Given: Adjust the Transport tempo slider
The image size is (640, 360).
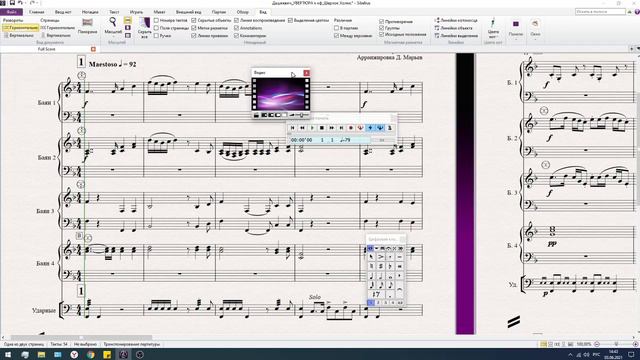Looking at the screenshot, I should click(x=382, y=140).
